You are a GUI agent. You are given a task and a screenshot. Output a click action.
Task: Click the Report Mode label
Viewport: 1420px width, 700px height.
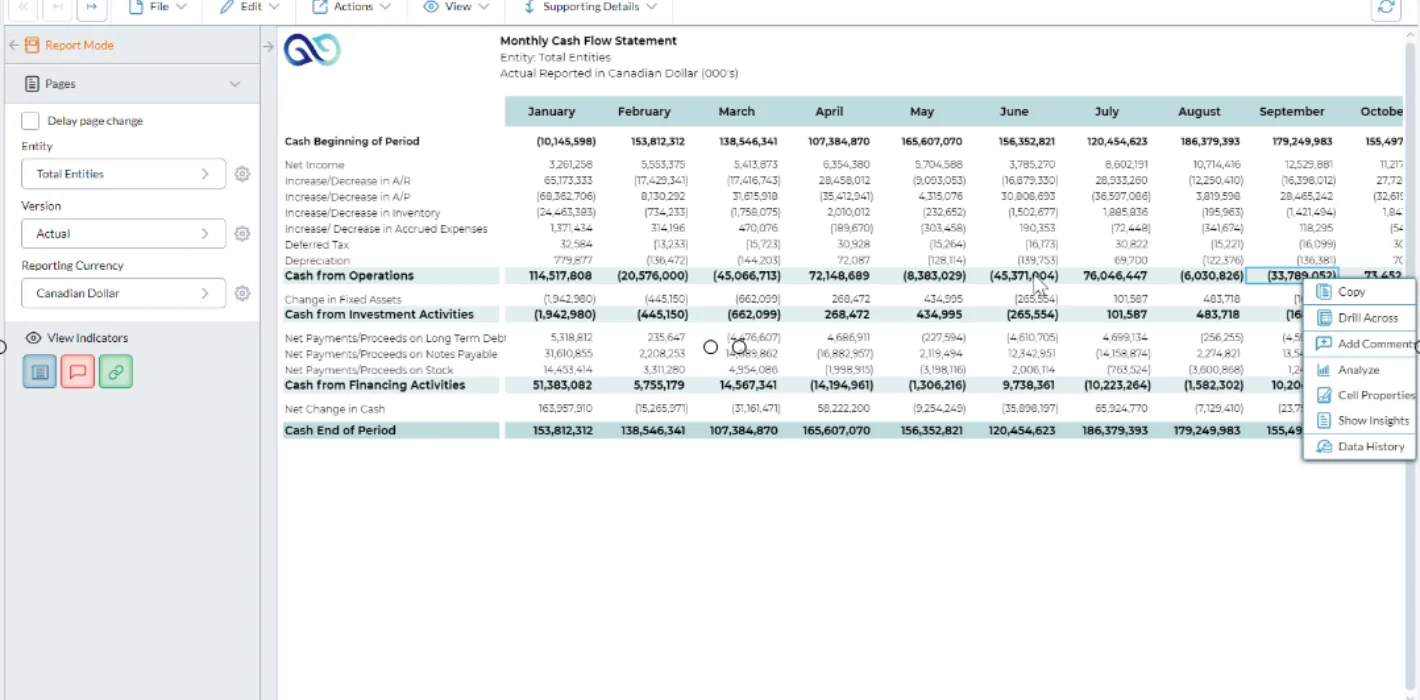79,45
